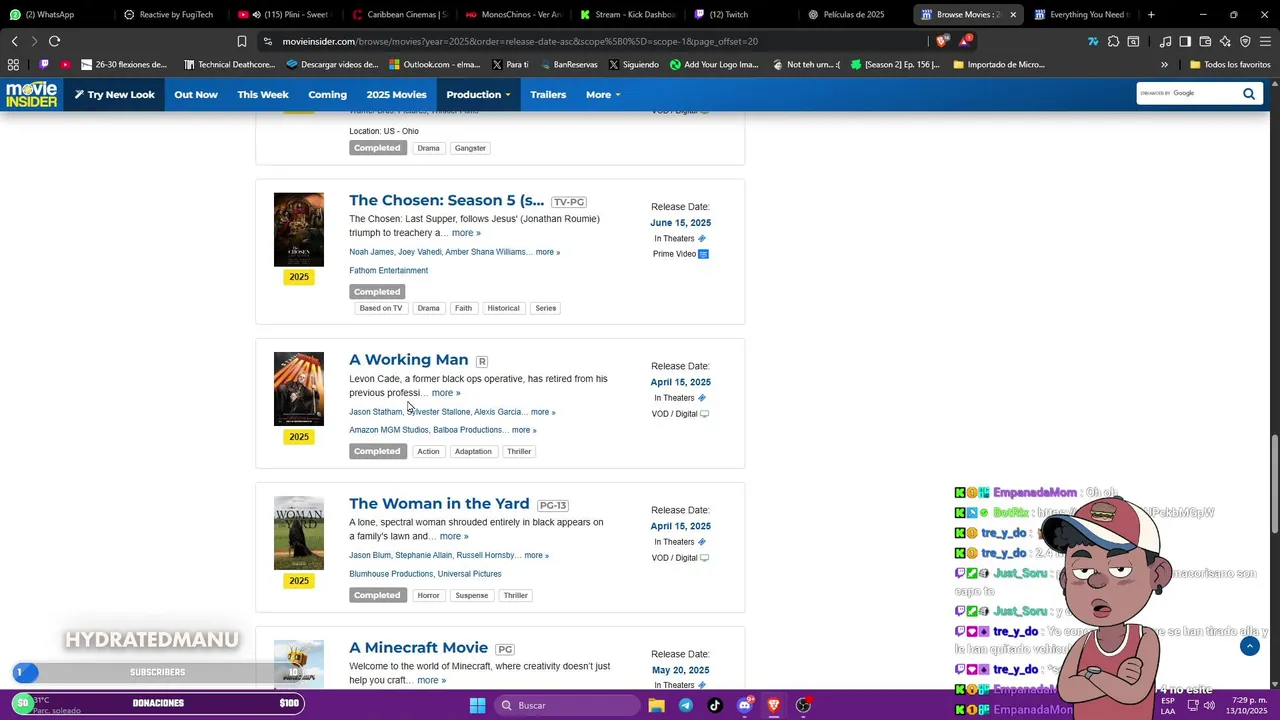Open File Explorer from the taskbar
Image resolution: width=1280 pixels, height=720 pixels.
[656, 705]
